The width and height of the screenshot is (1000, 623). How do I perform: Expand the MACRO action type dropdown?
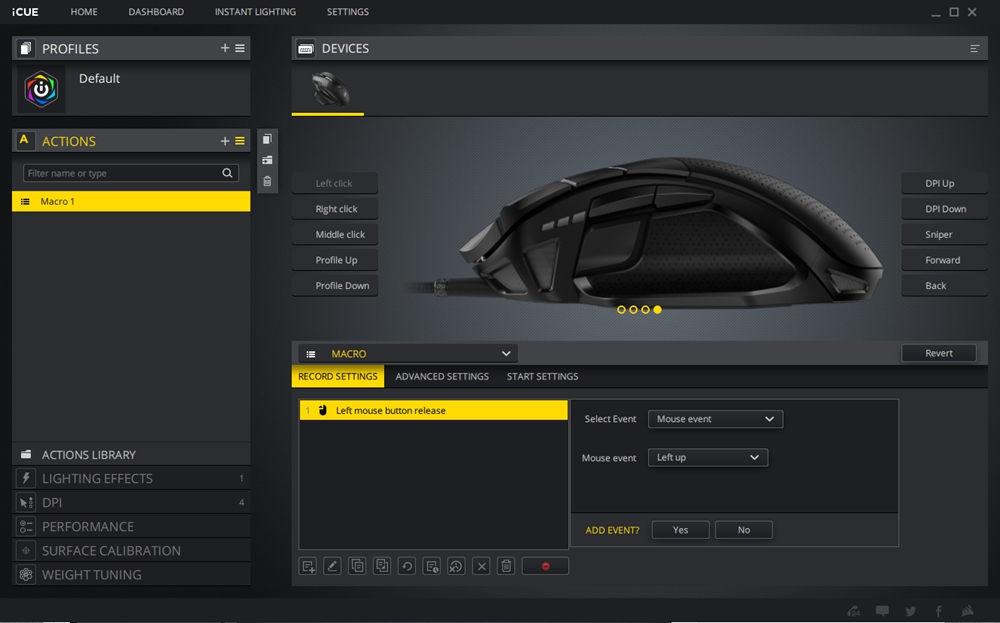coord(408,353)
